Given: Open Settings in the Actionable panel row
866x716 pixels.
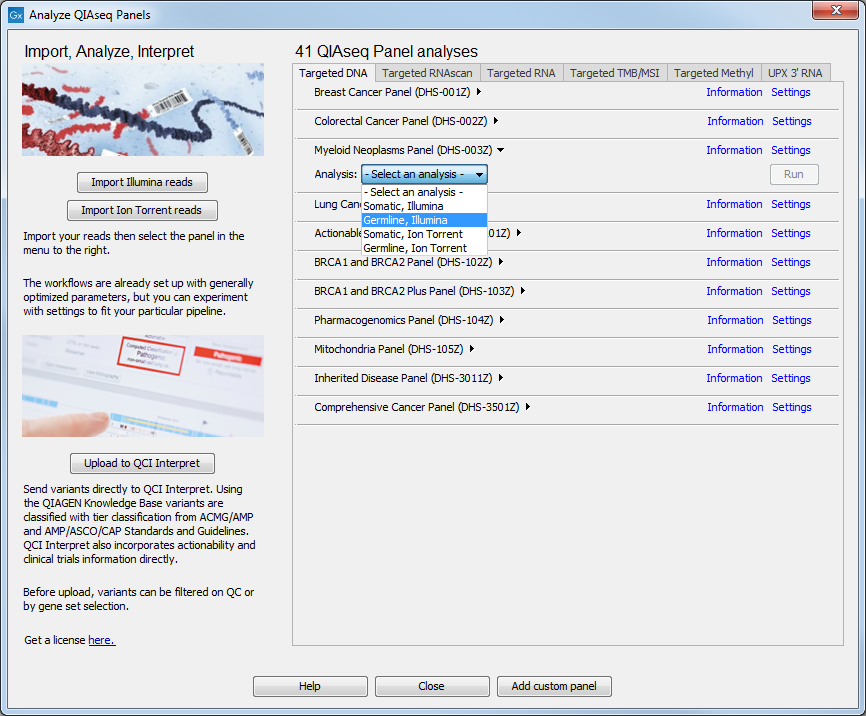Looking at the screenshot, I should pyautogui.click(x=791, y=233).
